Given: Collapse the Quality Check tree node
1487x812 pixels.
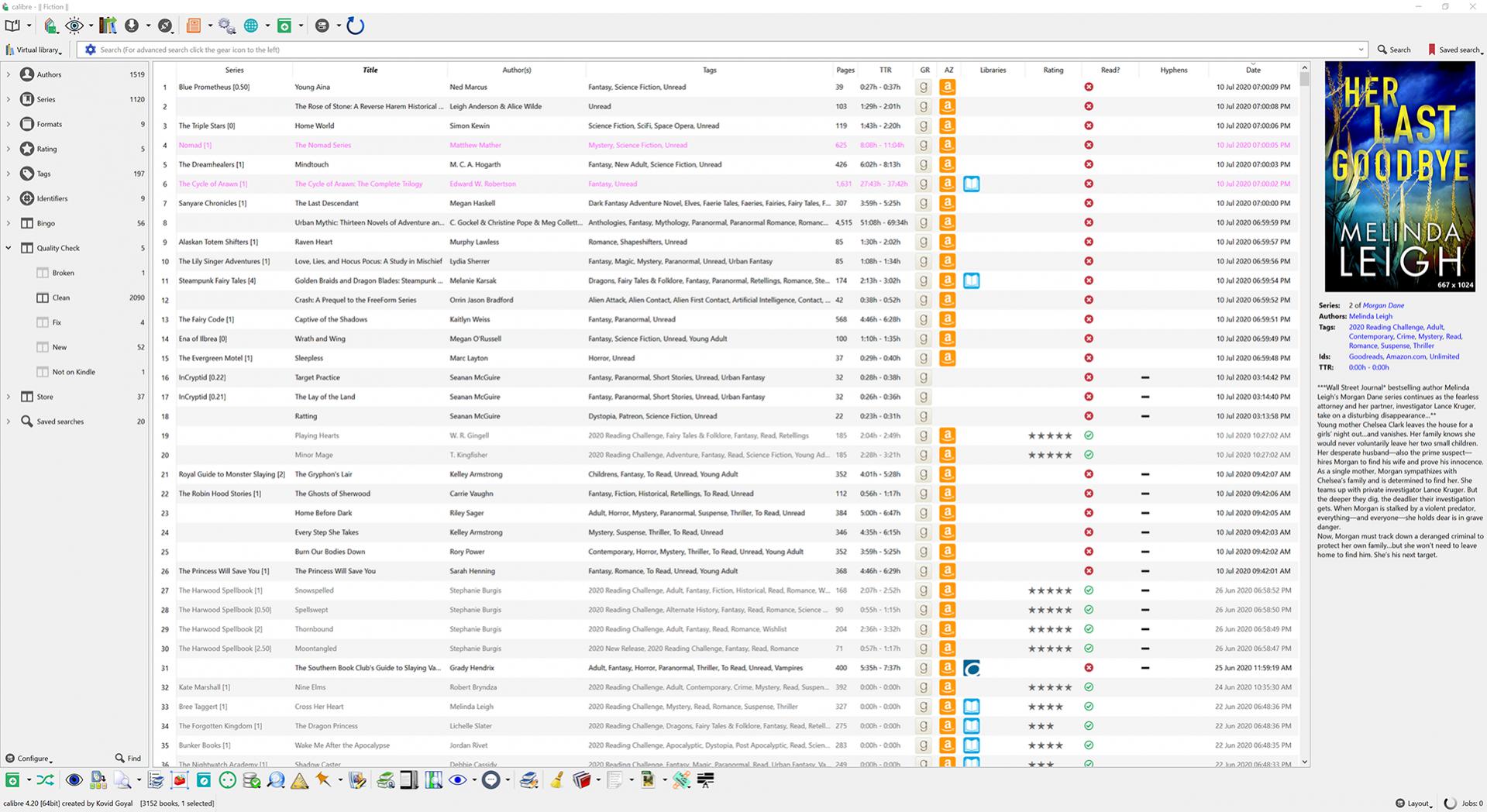Looking at the screenshot, I should click(9, 248).
